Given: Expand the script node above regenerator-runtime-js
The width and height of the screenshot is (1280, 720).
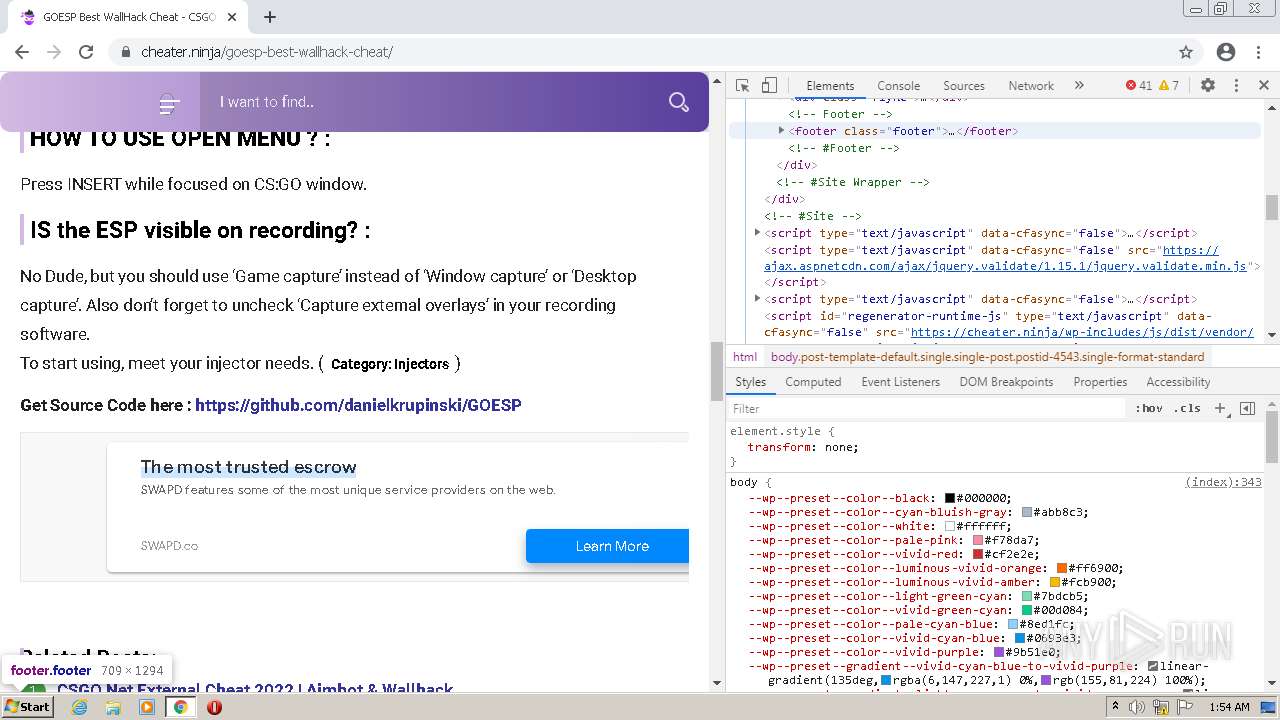Looking at the screenshot, I should [758, 299].
